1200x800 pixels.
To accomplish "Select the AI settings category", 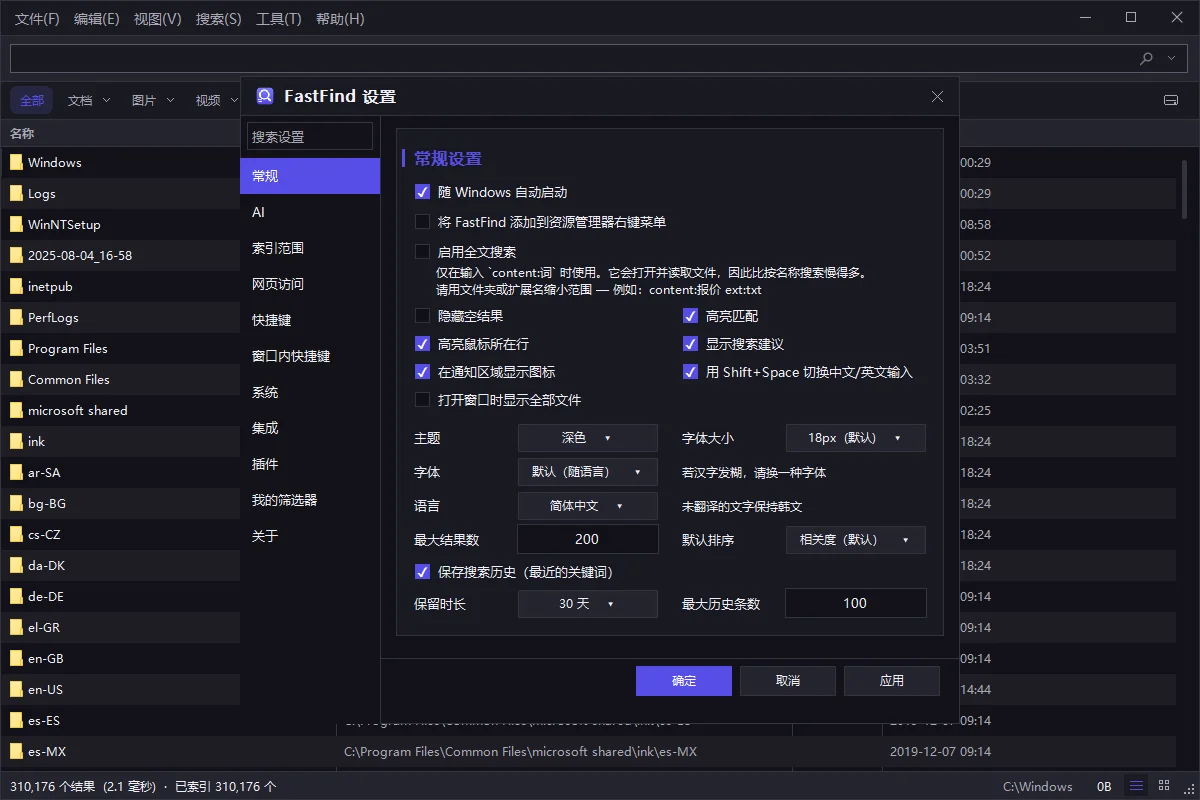I will tap(310, 212).
